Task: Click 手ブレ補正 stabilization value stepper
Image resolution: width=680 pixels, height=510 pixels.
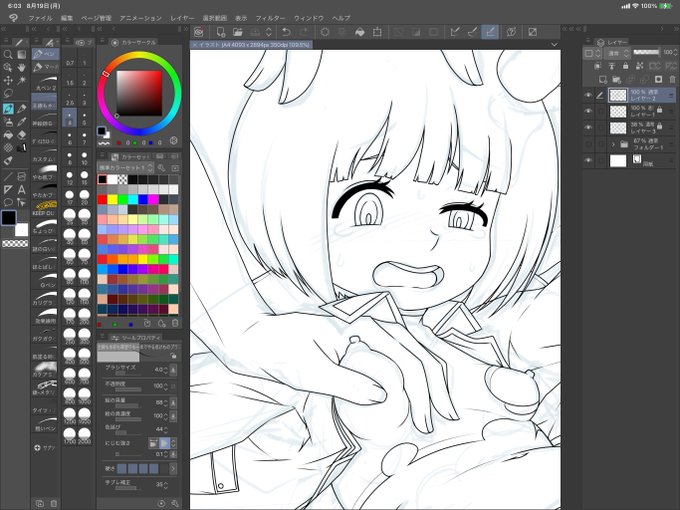Action: coord(166,485)
